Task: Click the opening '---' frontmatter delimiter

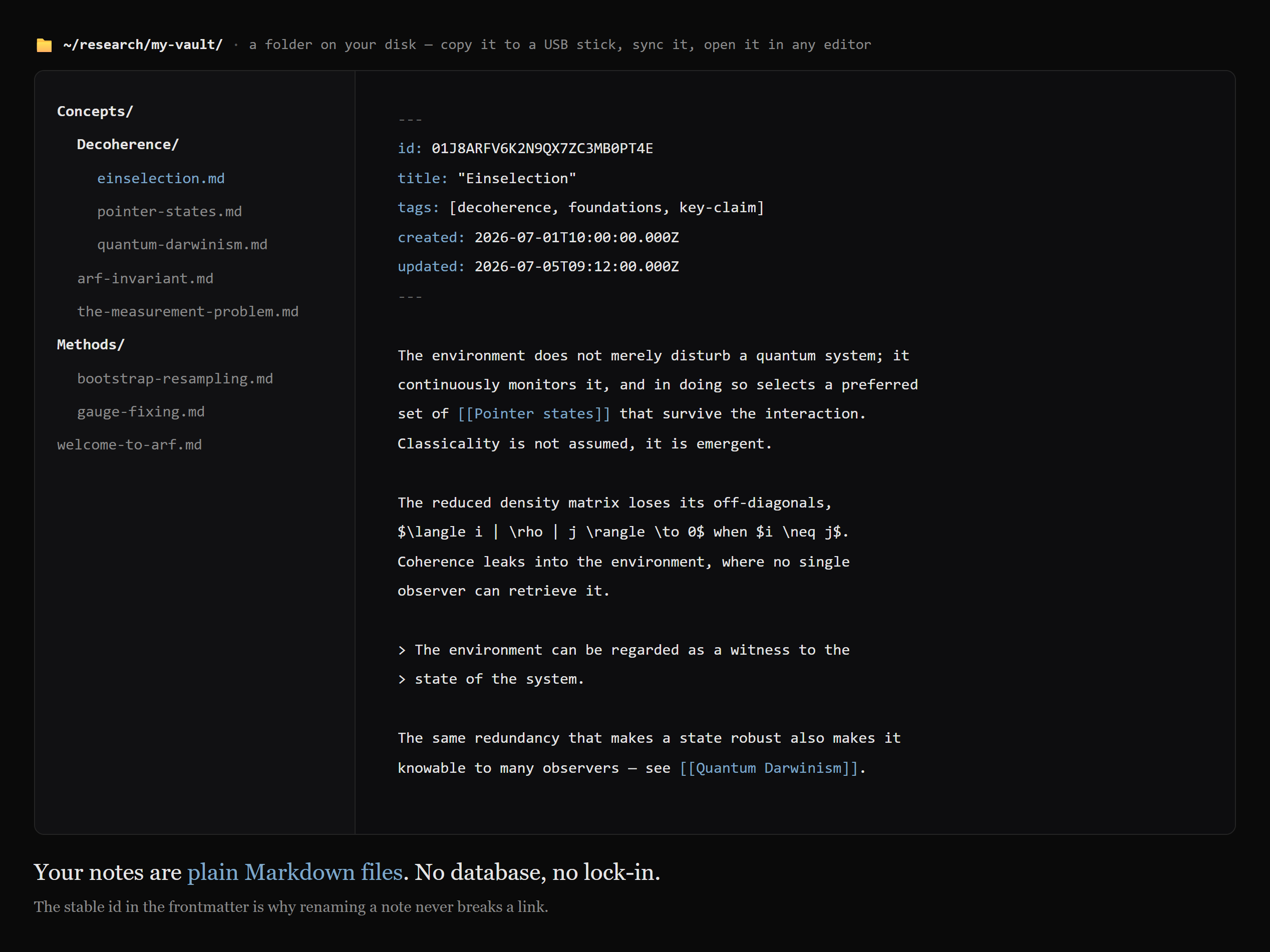Action: click(x=410, y=119)
